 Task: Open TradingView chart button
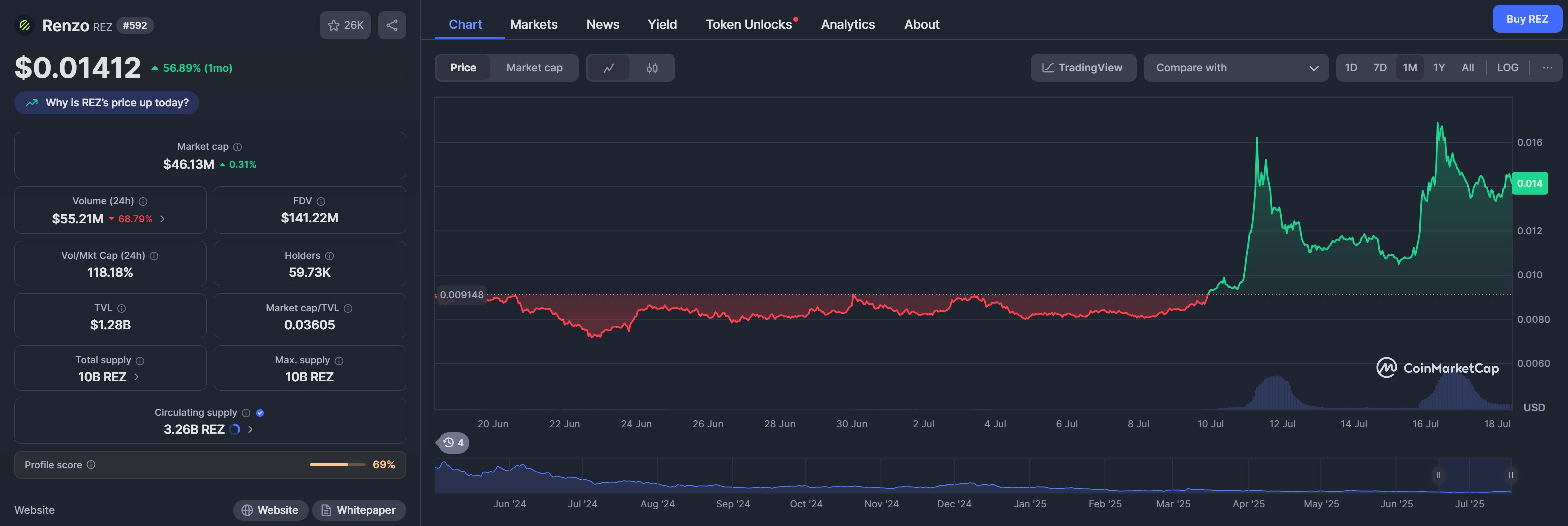(1083, 68)
